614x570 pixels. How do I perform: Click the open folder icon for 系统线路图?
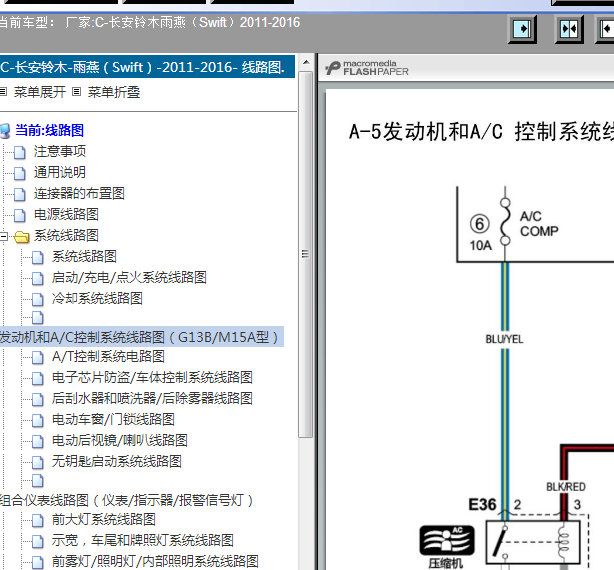22,236
